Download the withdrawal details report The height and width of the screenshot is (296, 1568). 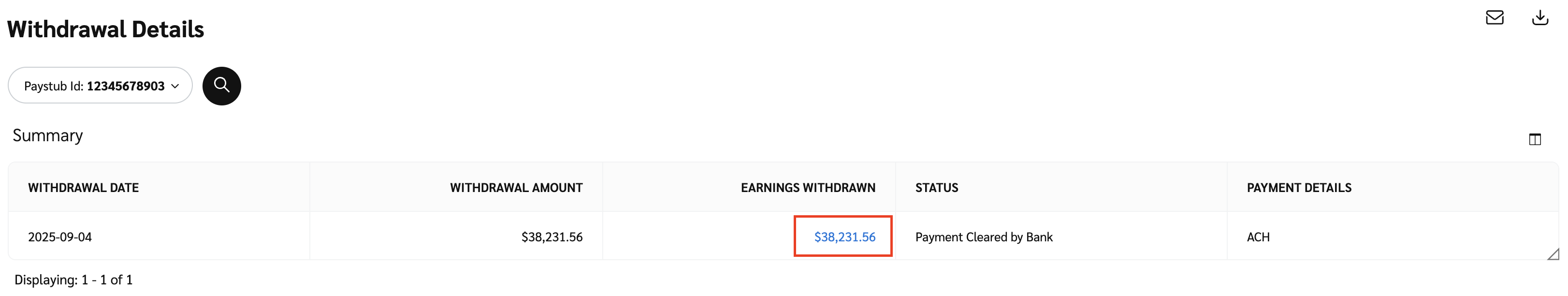tap(1539, 18)
